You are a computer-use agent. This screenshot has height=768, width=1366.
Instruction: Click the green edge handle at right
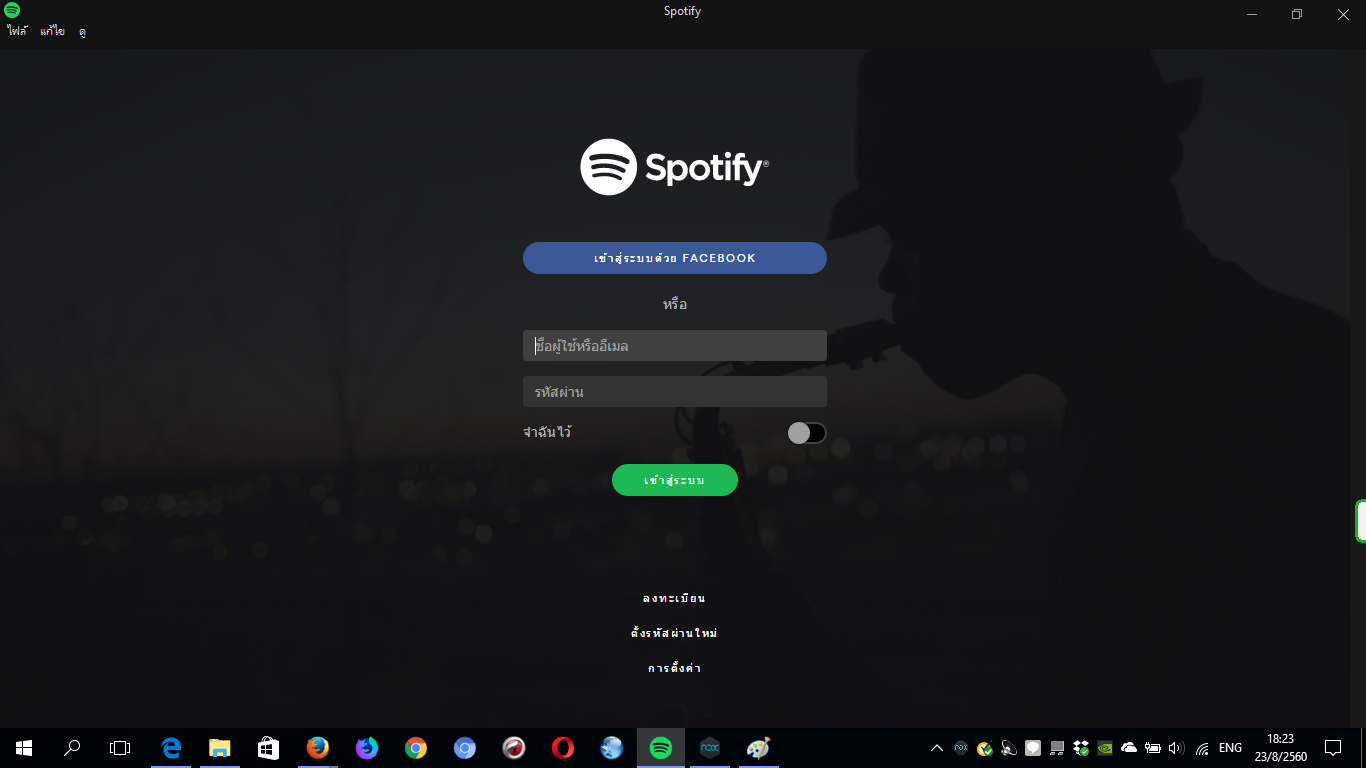pyautogui.click(x=1360, y=521)
